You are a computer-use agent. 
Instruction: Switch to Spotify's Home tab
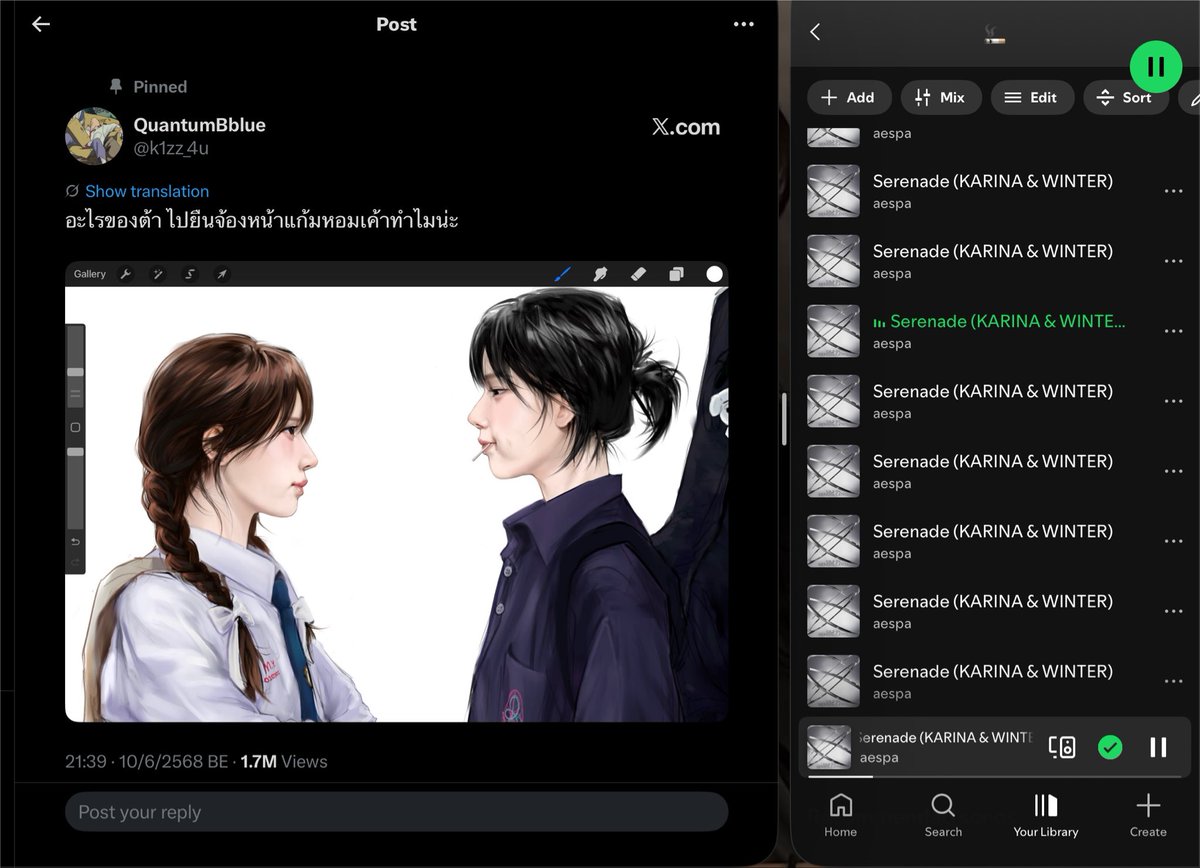[x=841, y=815]
